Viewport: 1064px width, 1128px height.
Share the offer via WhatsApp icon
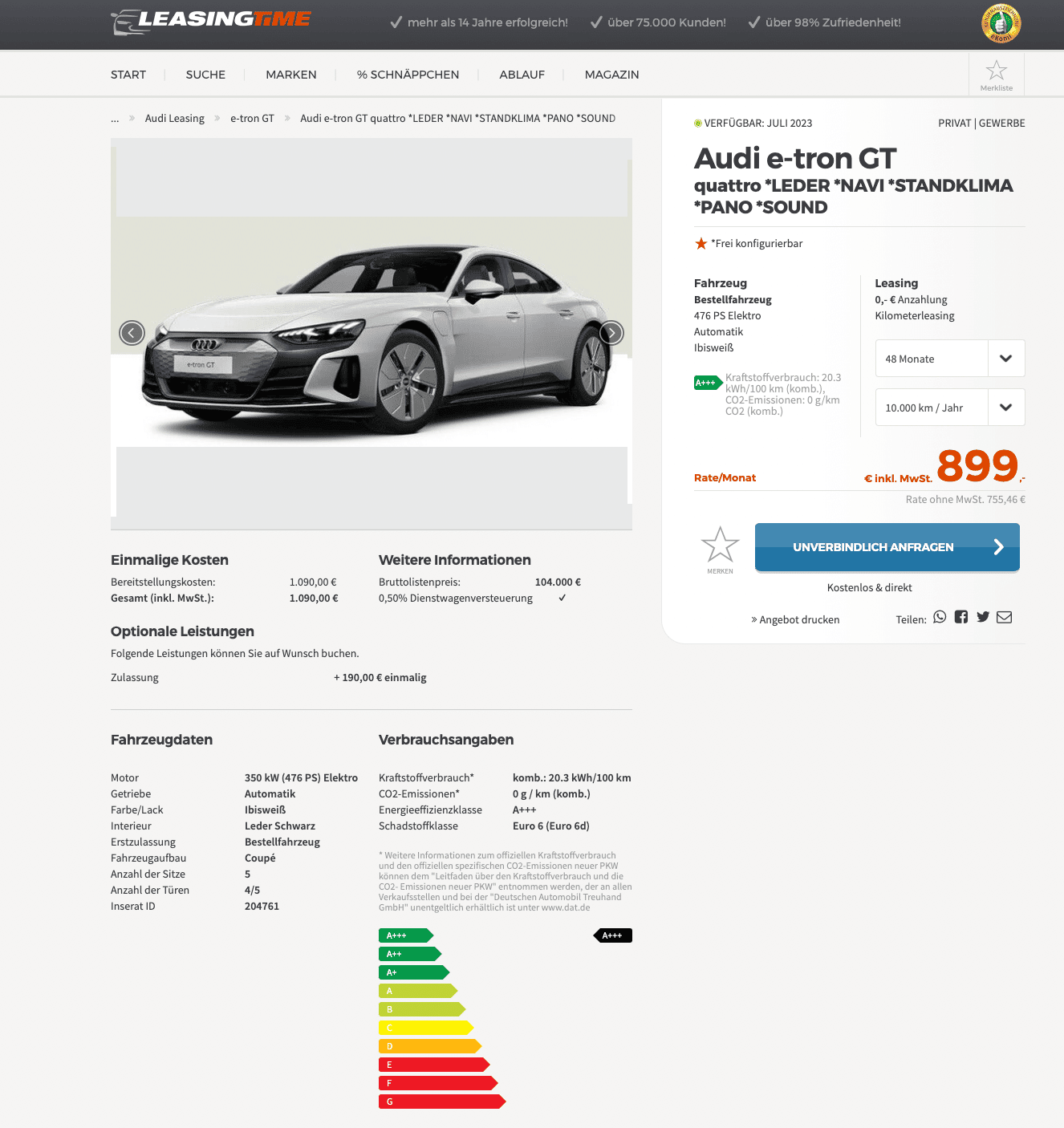point(940,617)
